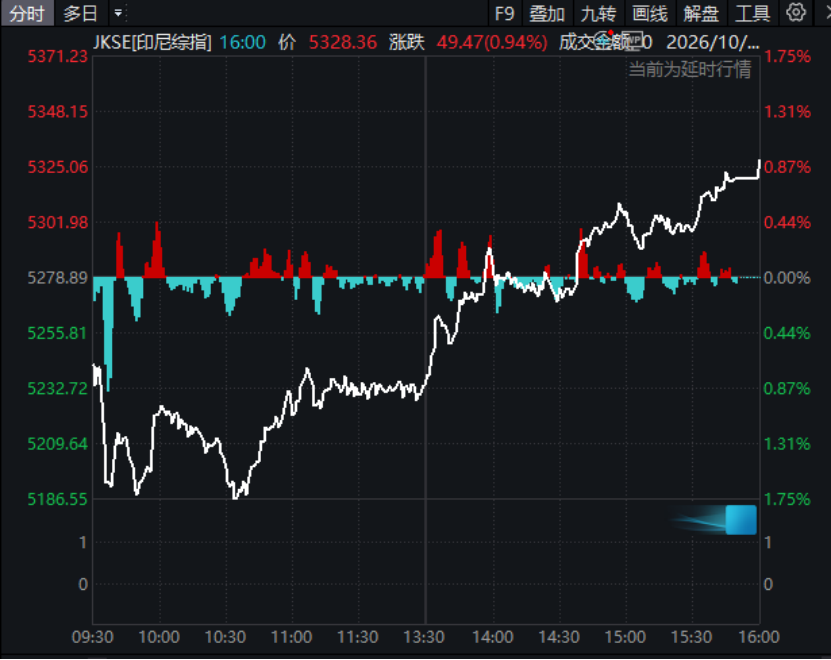
Task: Click the 15:30 time axis label
Action: (x=692, y=637)
